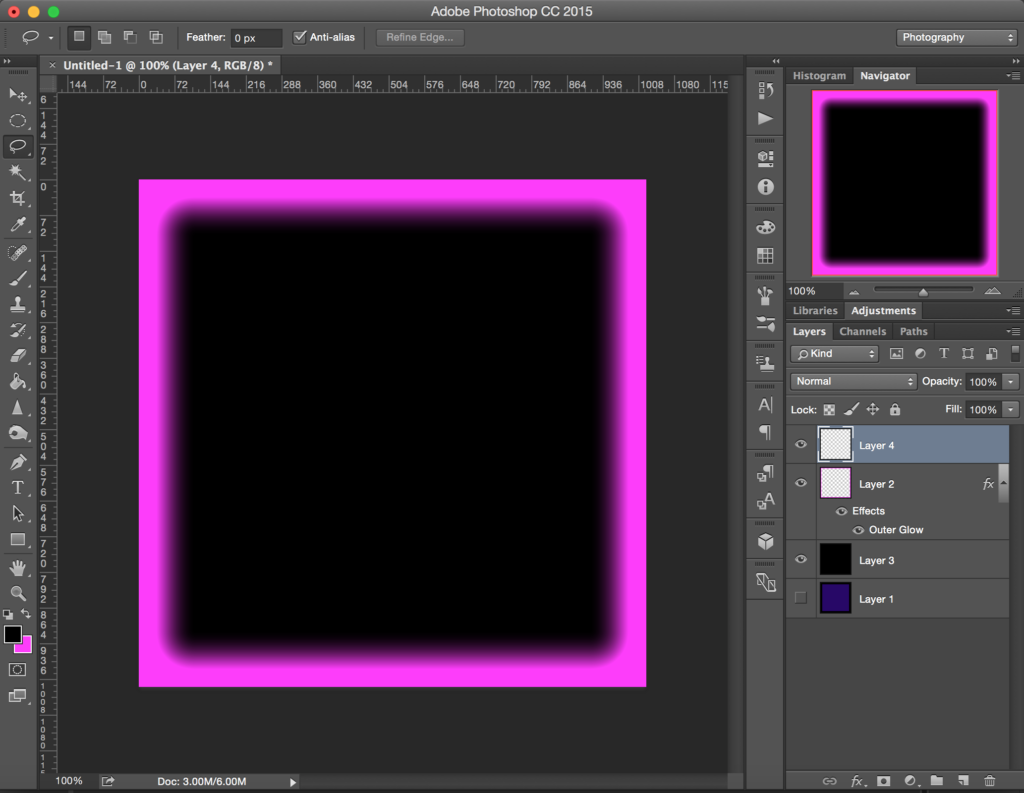The height and width of the screenshot is (793, 1024).
Task: Open the 3D panel icon
Action: (x=765, y=542)
